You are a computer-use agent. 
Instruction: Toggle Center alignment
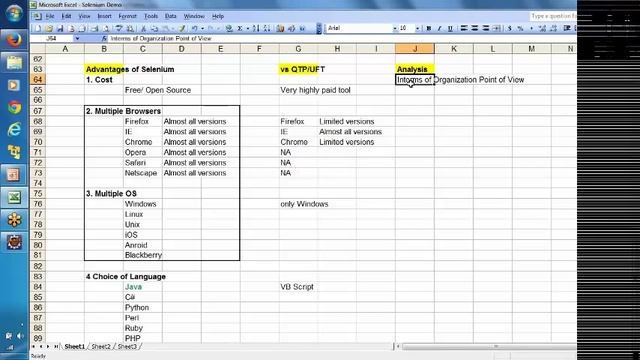coord(474,28)
